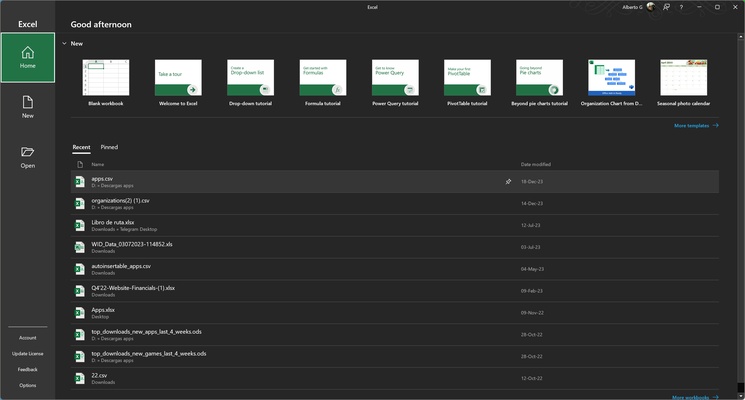Click the document type column header icon
This screenshot has height=400, width=745.
[80, 164]
